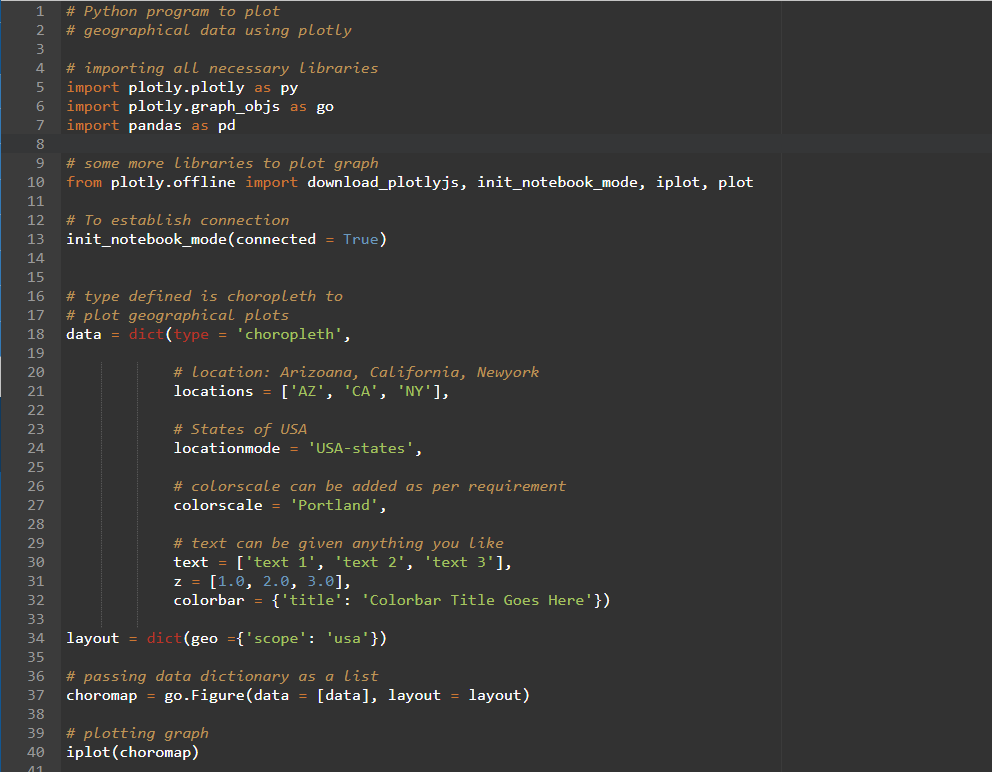992x772 pixels.
Task: Click line number 8 in the gutter
Action: click(40, 144)
